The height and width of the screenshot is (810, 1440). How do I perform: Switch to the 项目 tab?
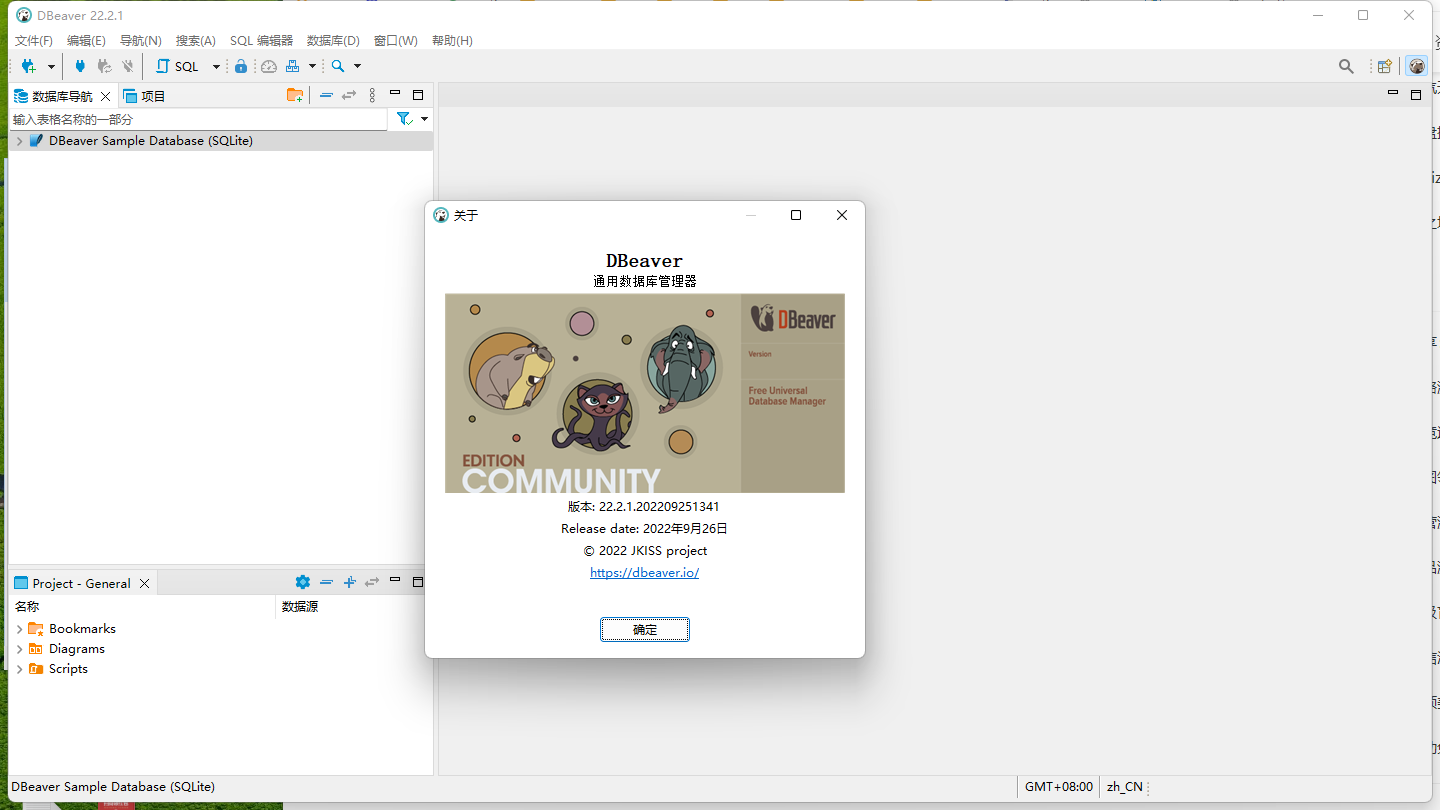pyautogui.click(x=153, y=95)
